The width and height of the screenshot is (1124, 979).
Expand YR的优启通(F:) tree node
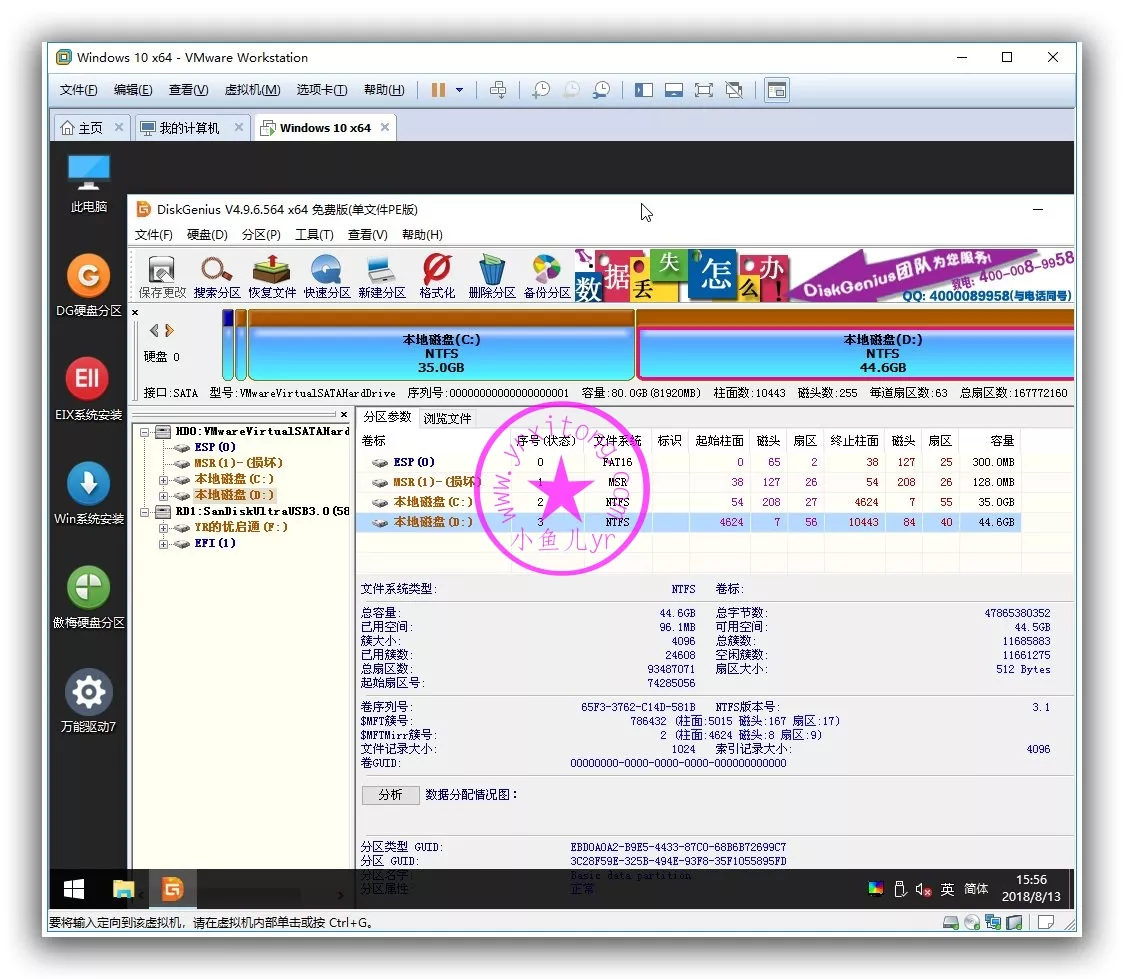pyautogui.click(x=163, y=528)
